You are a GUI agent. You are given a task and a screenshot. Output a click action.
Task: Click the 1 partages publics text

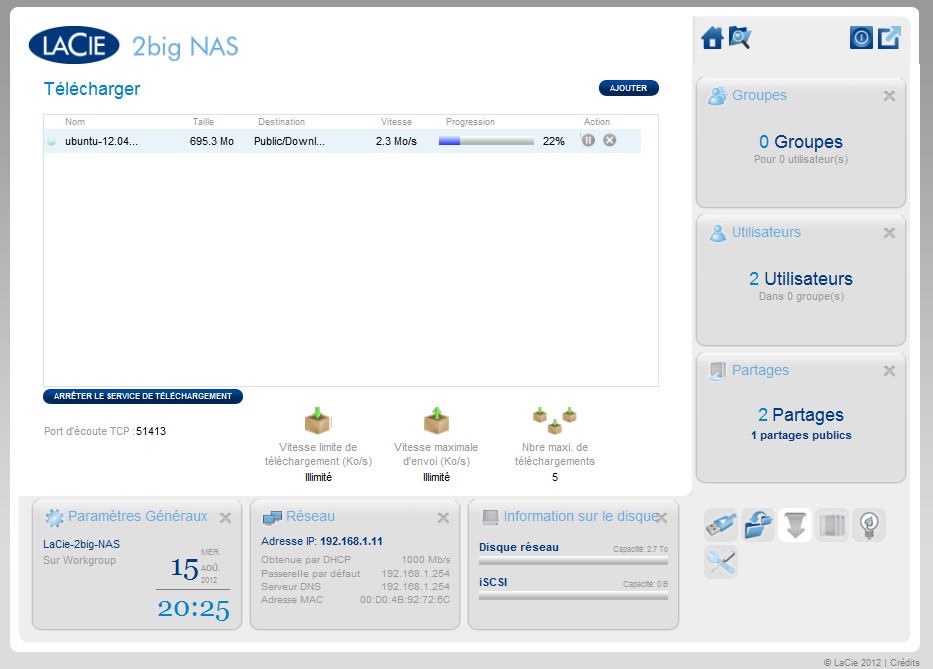click(x=801, y=435)
